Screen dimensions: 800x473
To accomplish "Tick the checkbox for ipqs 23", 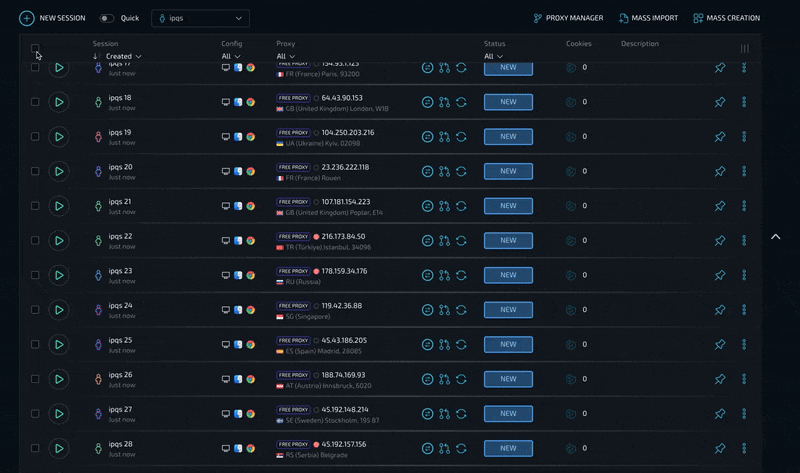I will click(35, 275).
